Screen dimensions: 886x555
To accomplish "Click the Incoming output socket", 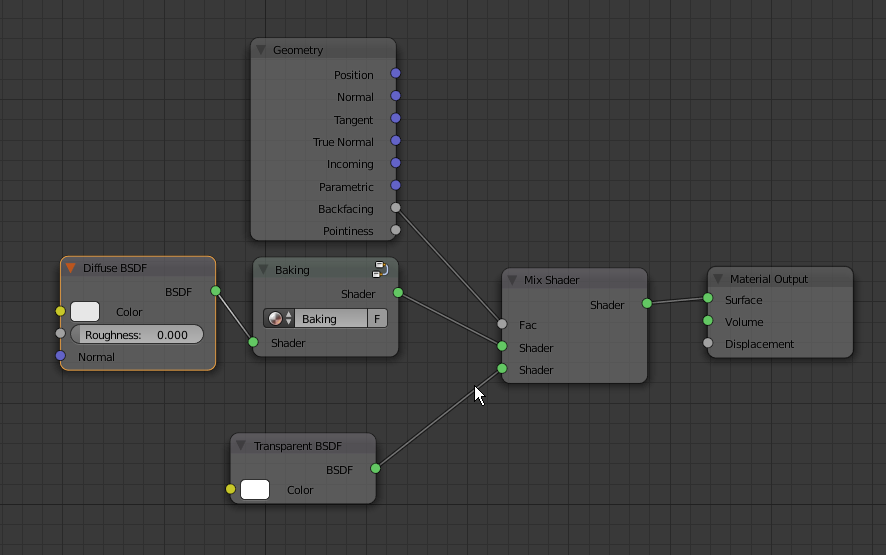I will coord(396,163).
